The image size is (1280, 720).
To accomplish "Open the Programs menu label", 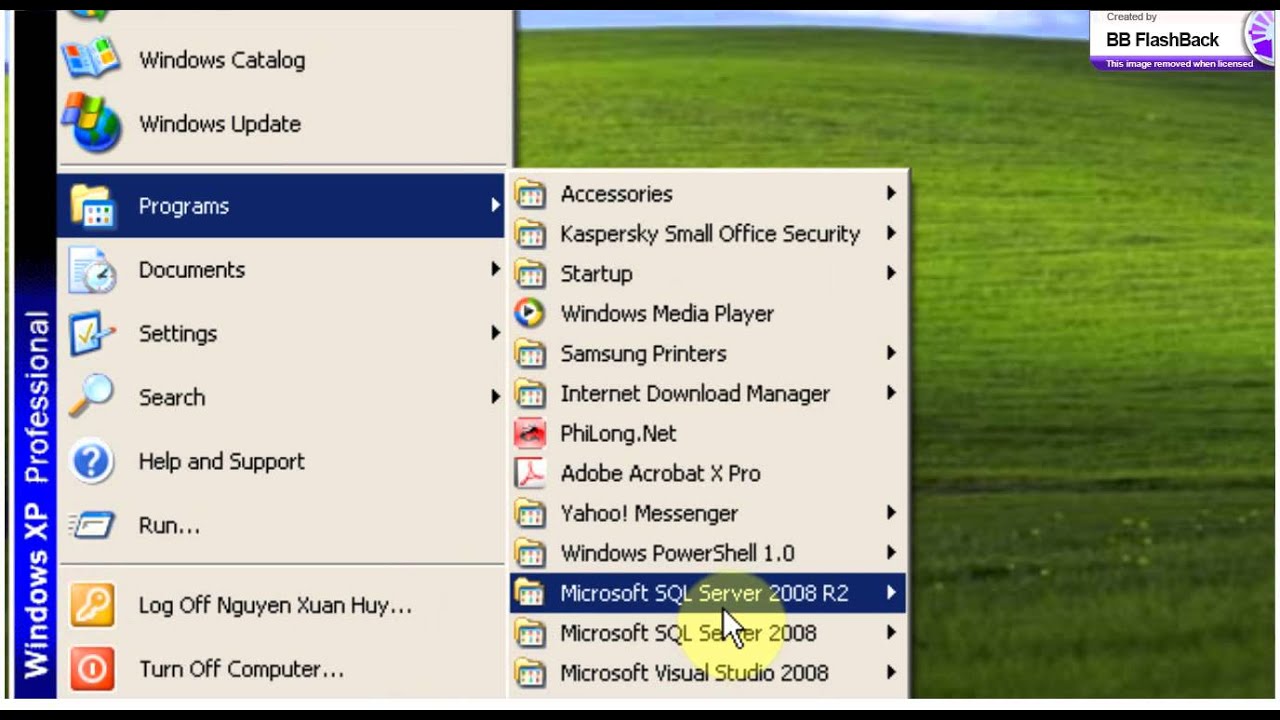I will coord(184,206).
